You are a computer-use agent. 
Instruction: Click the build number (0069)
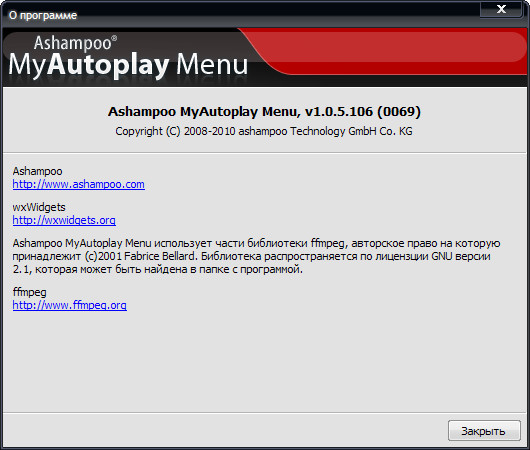(399, 112)
